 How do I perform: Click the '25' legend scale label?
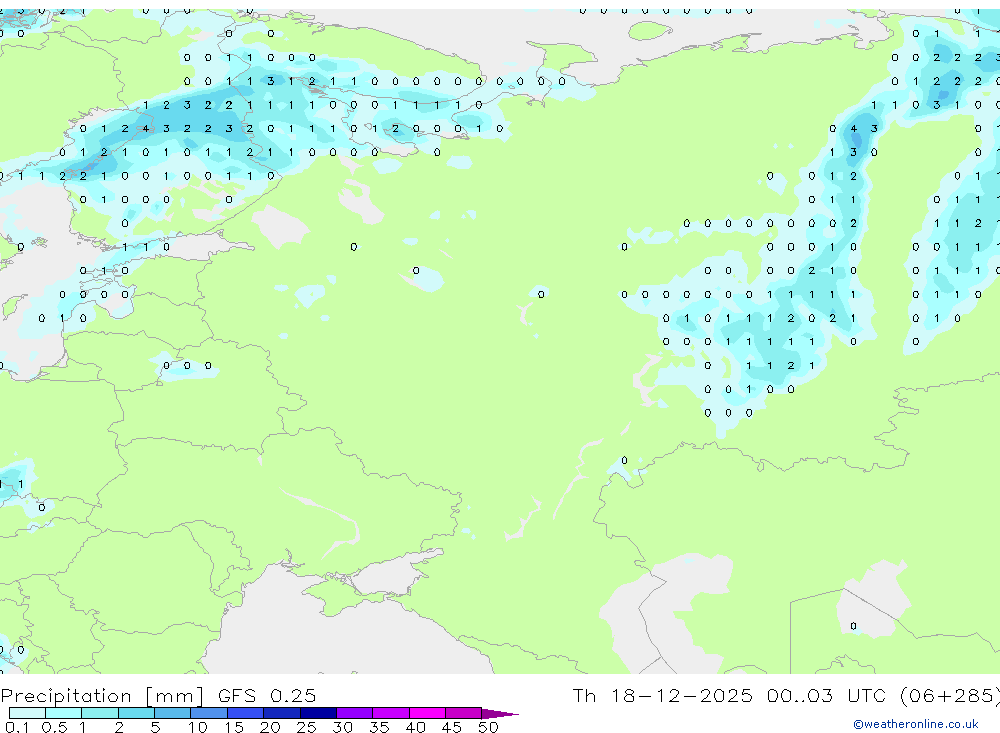(x=306, y=727)
